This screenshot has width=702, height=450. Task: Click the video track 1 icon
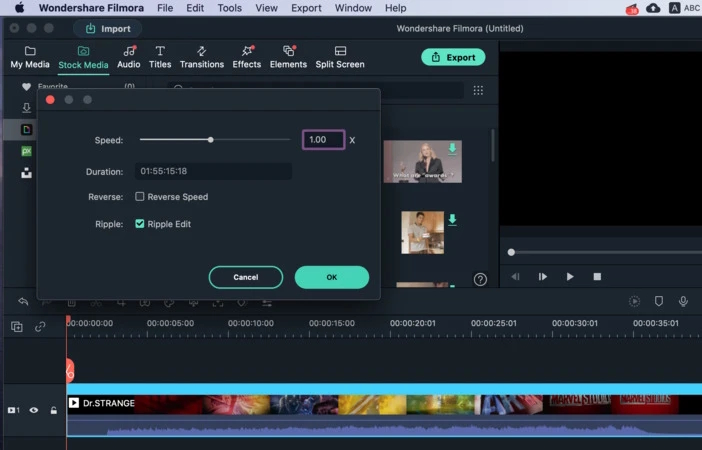[x=13, y=410]
